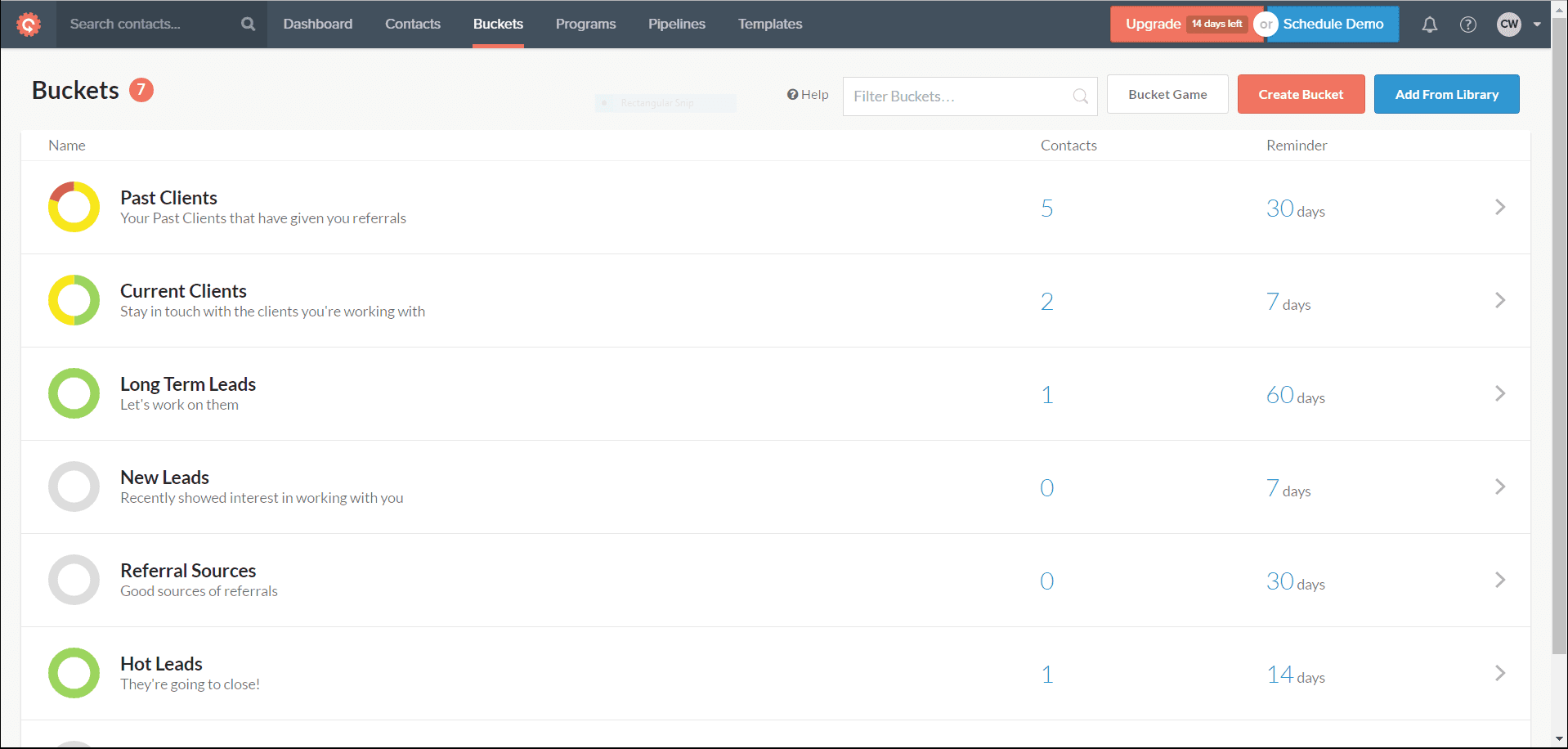Expand the Past Clients row chevron
This screenshot has width=1568, height=749.
1499,207
